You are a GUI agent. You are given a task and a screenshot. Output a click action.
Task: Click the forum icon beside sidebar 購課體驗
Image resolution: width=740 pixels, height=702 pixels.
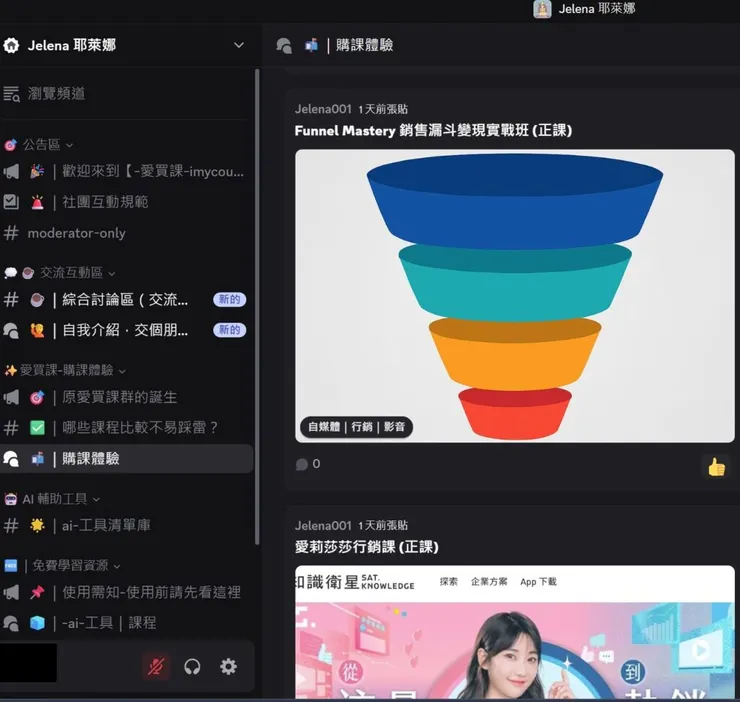11,459
